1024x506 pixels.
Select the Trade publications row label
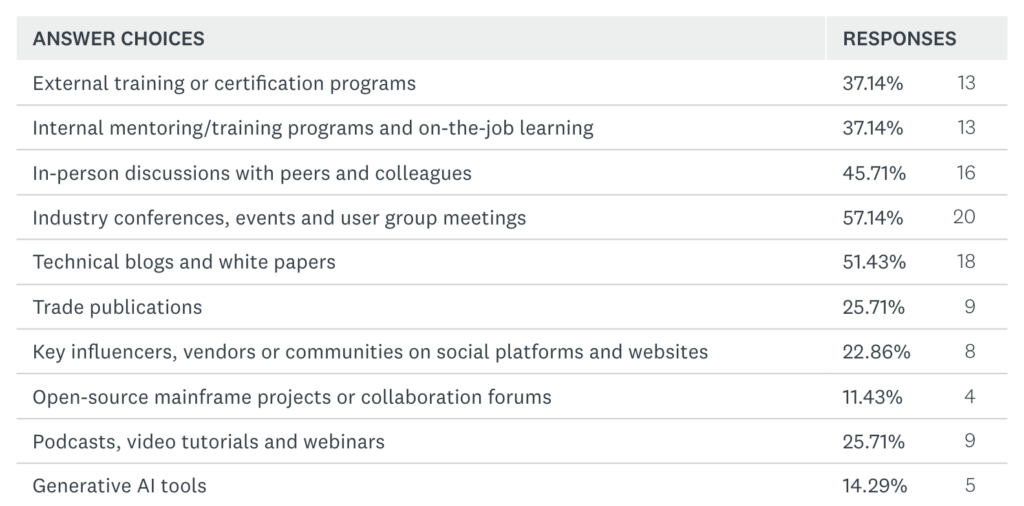pyautogui.click(x=117, y=308)
